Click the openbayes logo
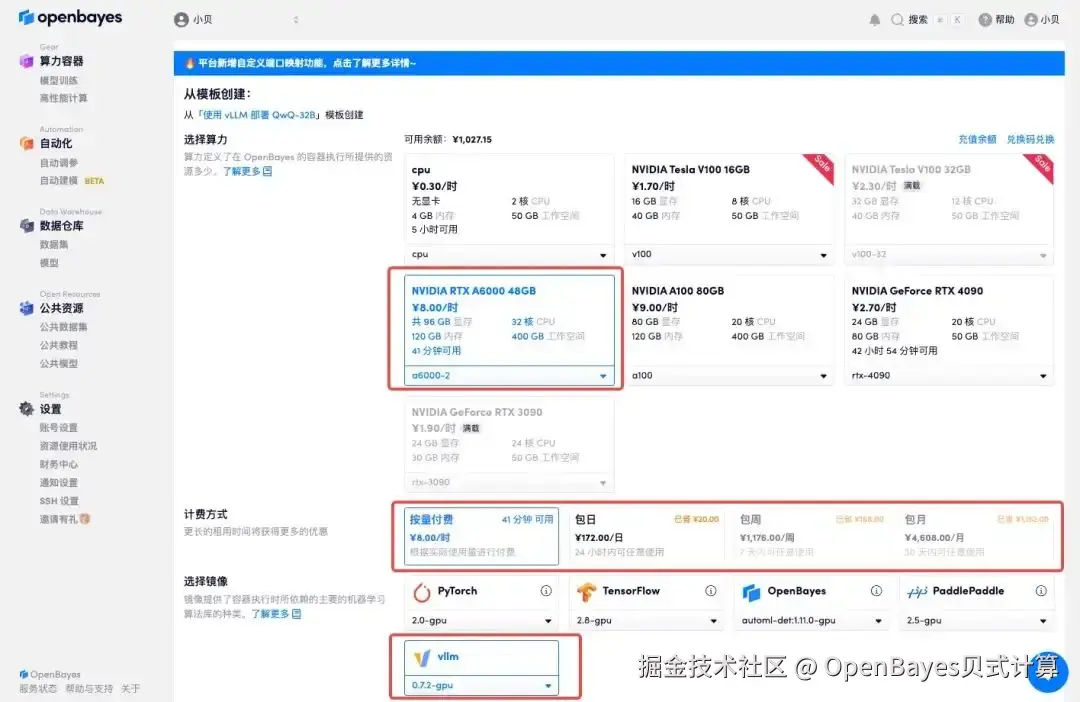 coord(70,17)
